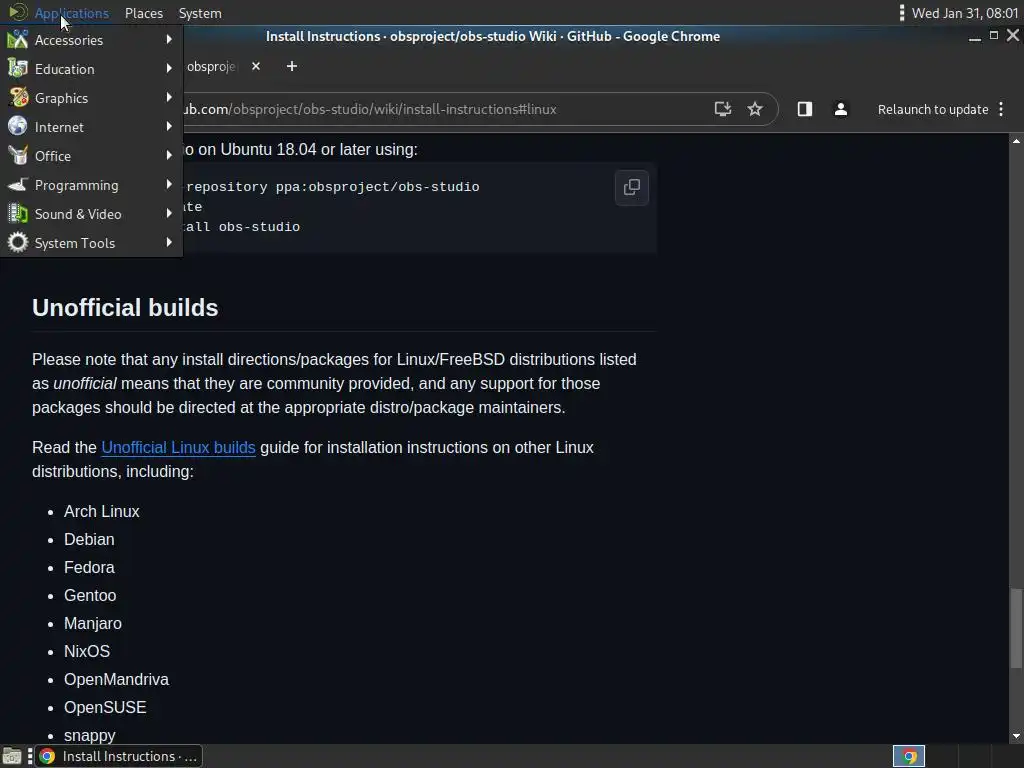Expand Internet submenu arrow
Screen dimensions: 1024x768
pyautogui.click(x=169, y=126)
